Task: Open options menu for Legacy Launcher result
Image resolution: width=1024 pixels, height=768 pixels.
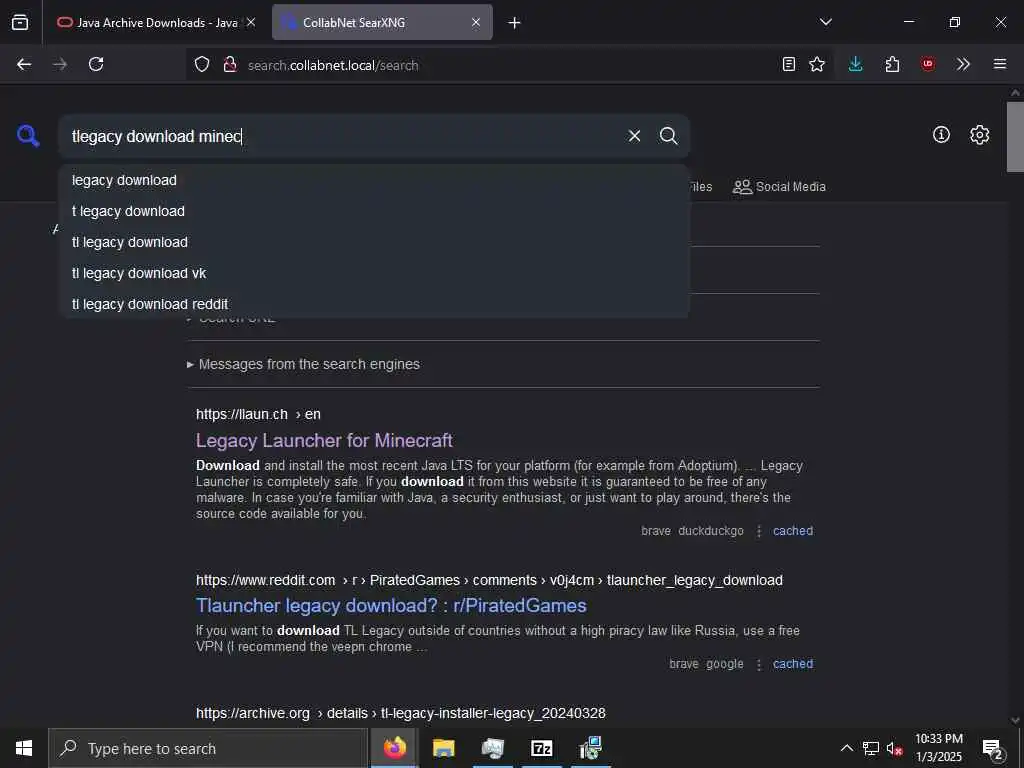Action: pyautogui.click(x=758, y=532)
